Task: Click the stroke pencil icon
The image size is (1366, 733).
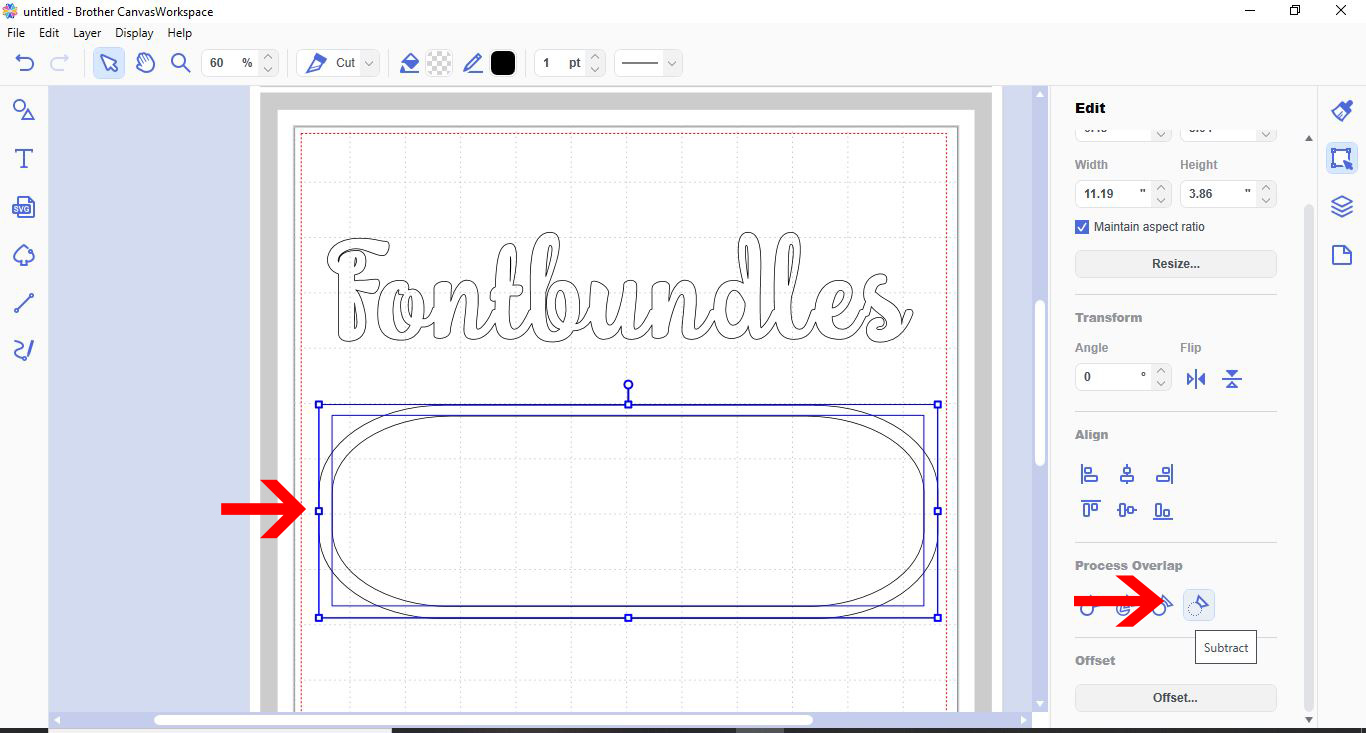Action: pos(473,63)
